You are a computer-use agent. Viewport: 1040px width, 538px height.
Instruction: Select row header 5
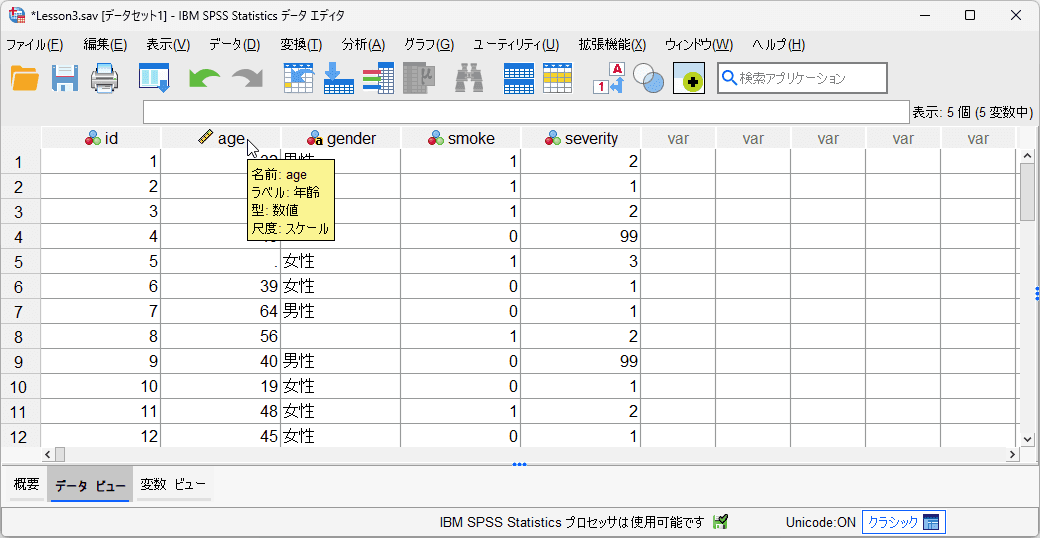(x=20, y=262)
